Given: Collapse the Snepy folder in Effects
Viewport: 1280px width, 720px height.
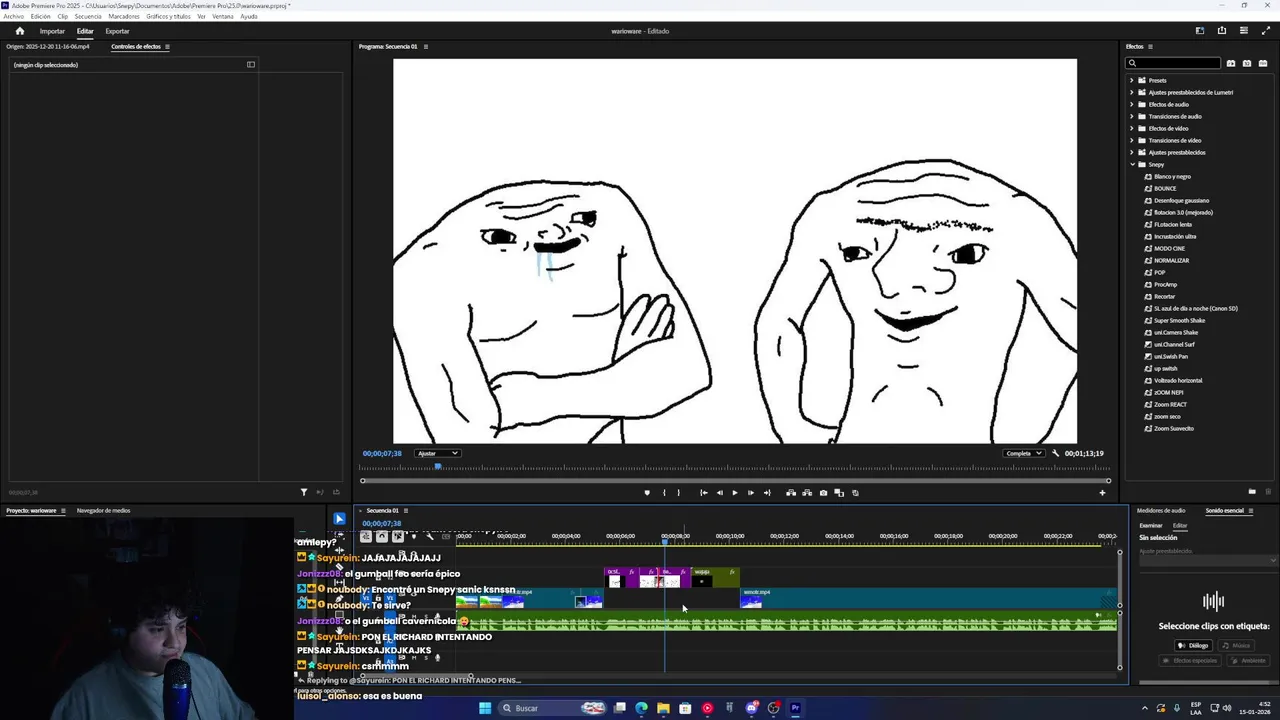Looking at the screenshot, I should [1133, 164].
